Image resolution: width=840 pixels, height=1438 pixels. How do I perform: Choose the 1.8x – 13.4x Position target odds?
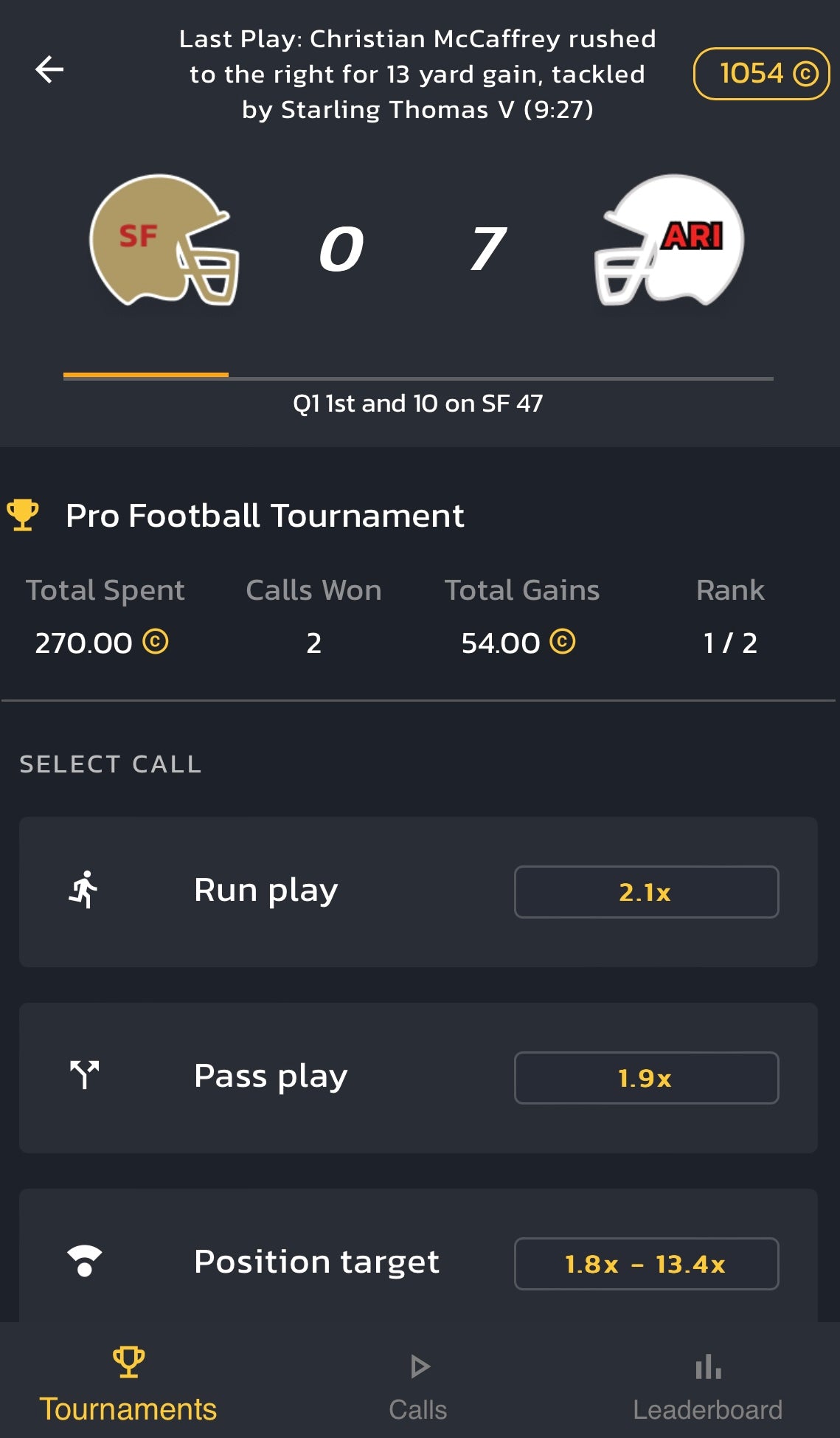click(646, 1264)
